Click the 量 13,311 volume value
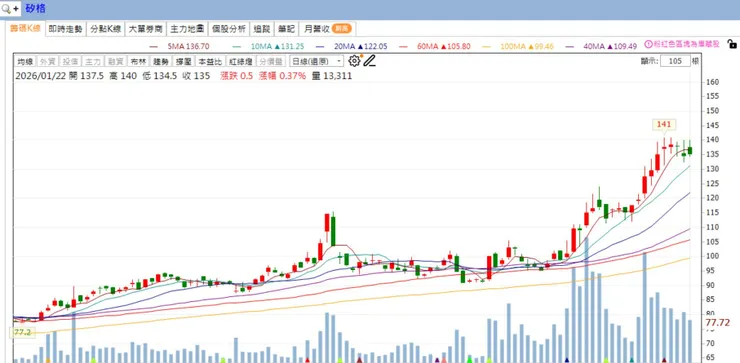 click(332, 76)
